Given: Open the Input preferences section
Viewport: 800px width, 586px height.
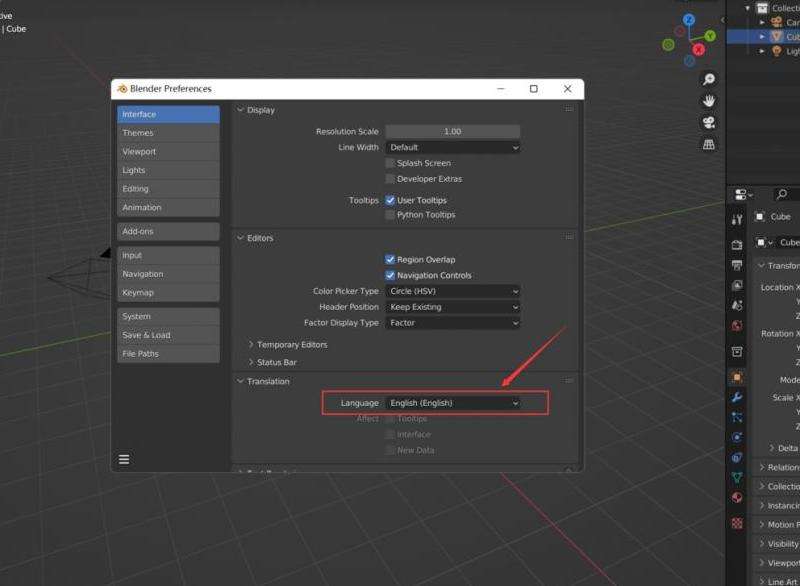Looking at the screenshot, I should tap(168, 255).
